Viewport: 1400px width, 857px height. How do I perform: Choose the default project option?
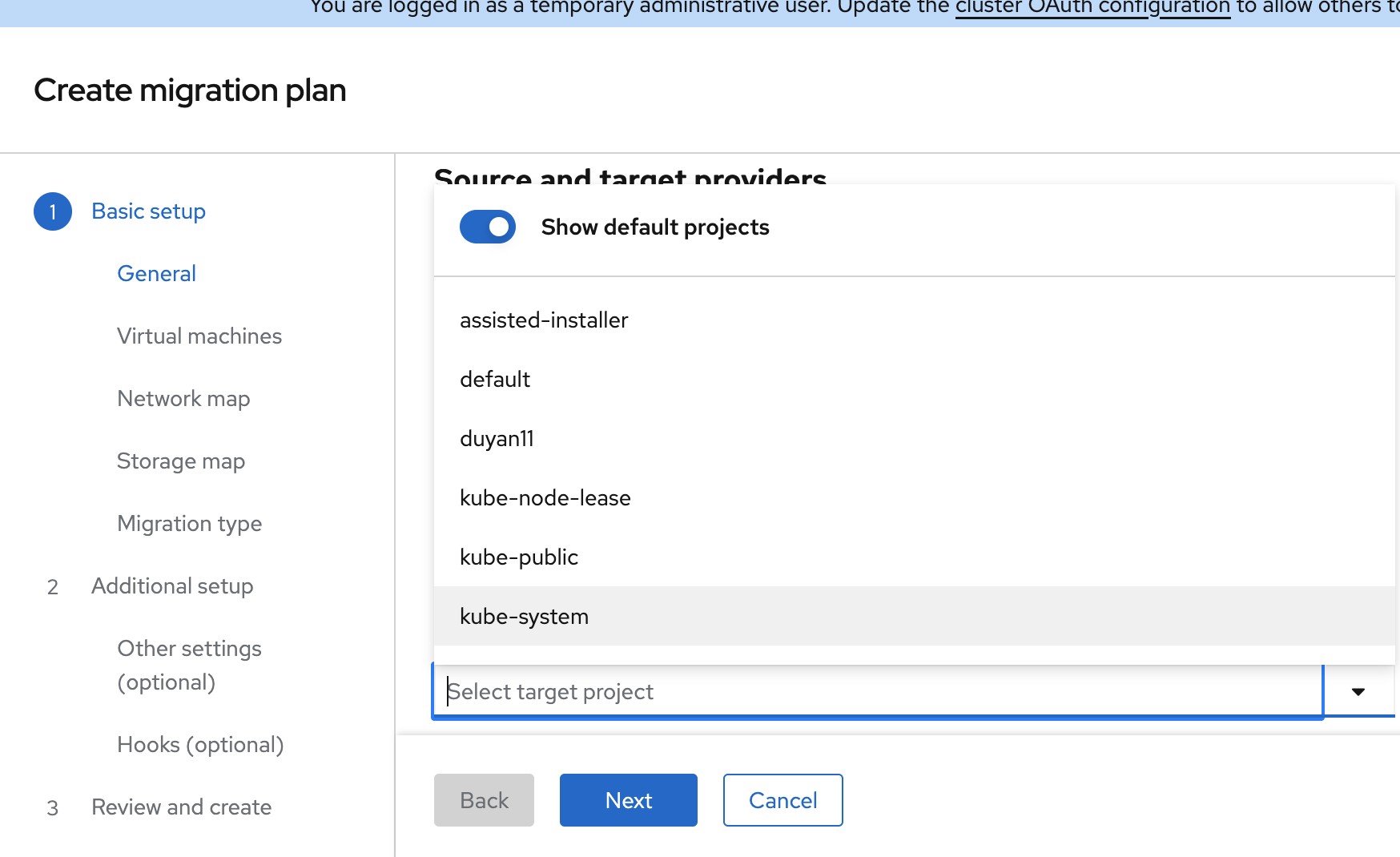[x=495, y=380]
